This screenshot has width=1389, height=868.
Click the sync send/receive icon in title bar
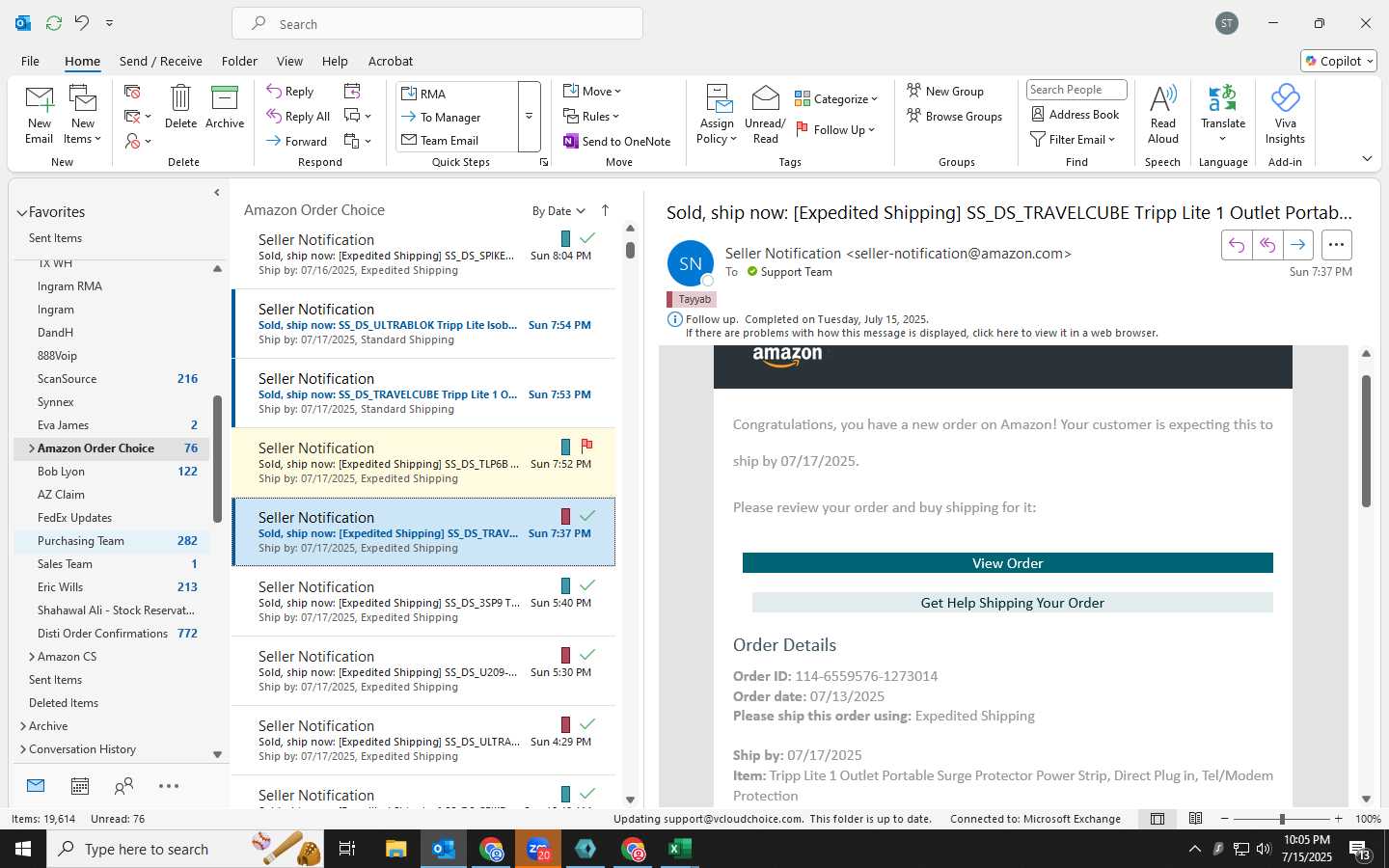[x=54, y=22]
